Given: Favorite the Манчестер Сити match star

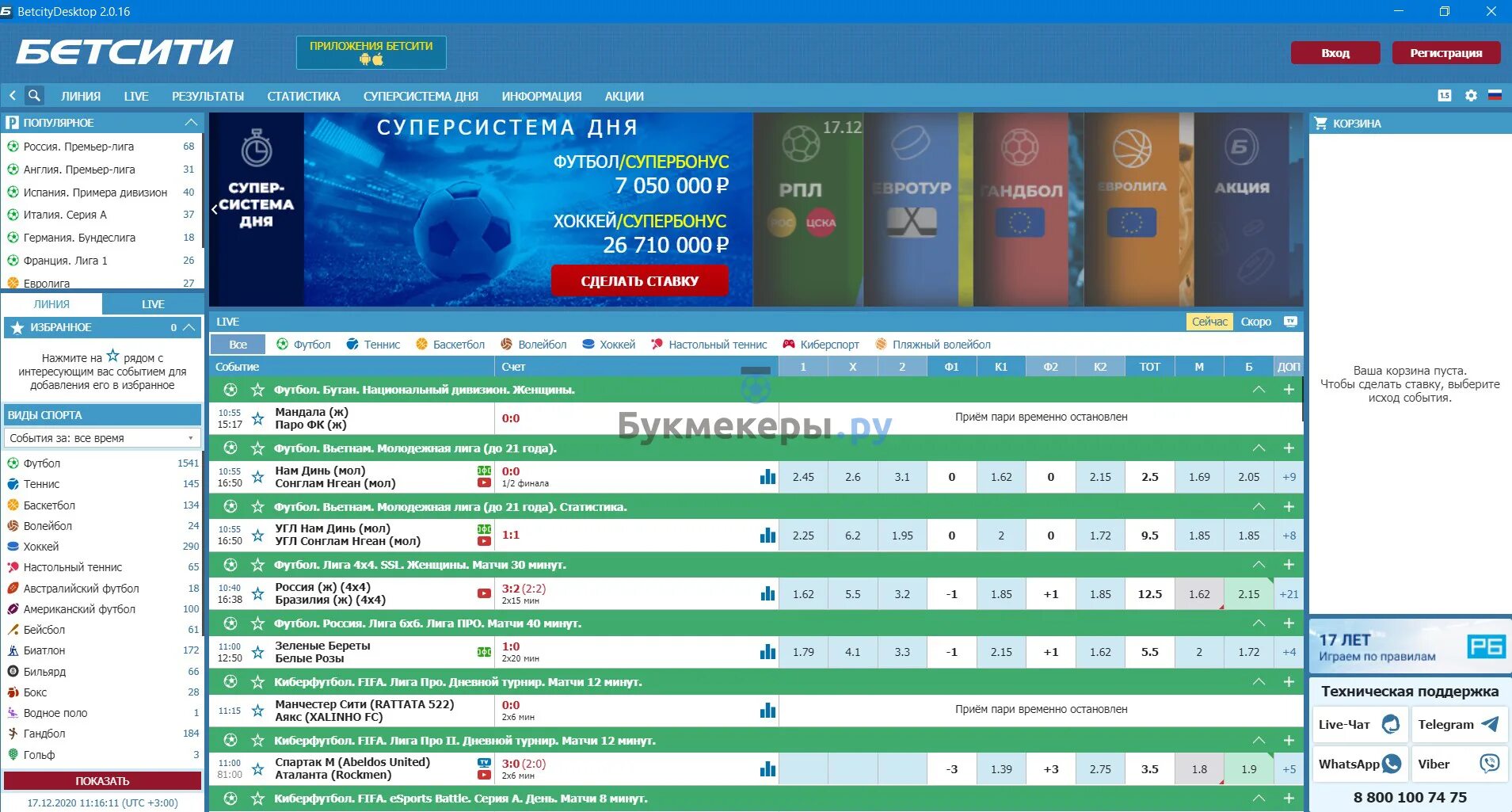Looking at the screenshot, I should 257,711.
